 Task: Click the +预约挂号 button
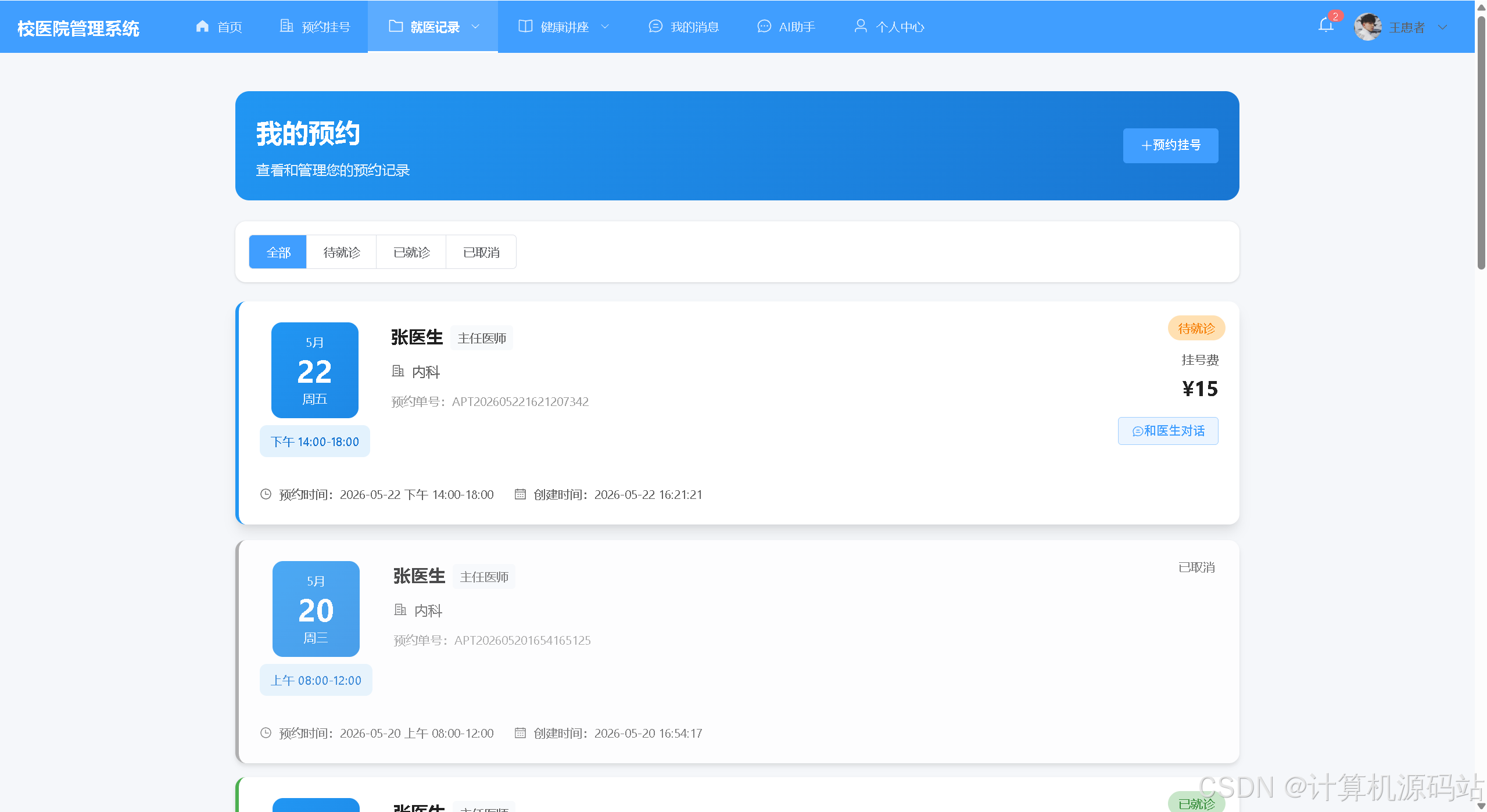pos(1170,145)
